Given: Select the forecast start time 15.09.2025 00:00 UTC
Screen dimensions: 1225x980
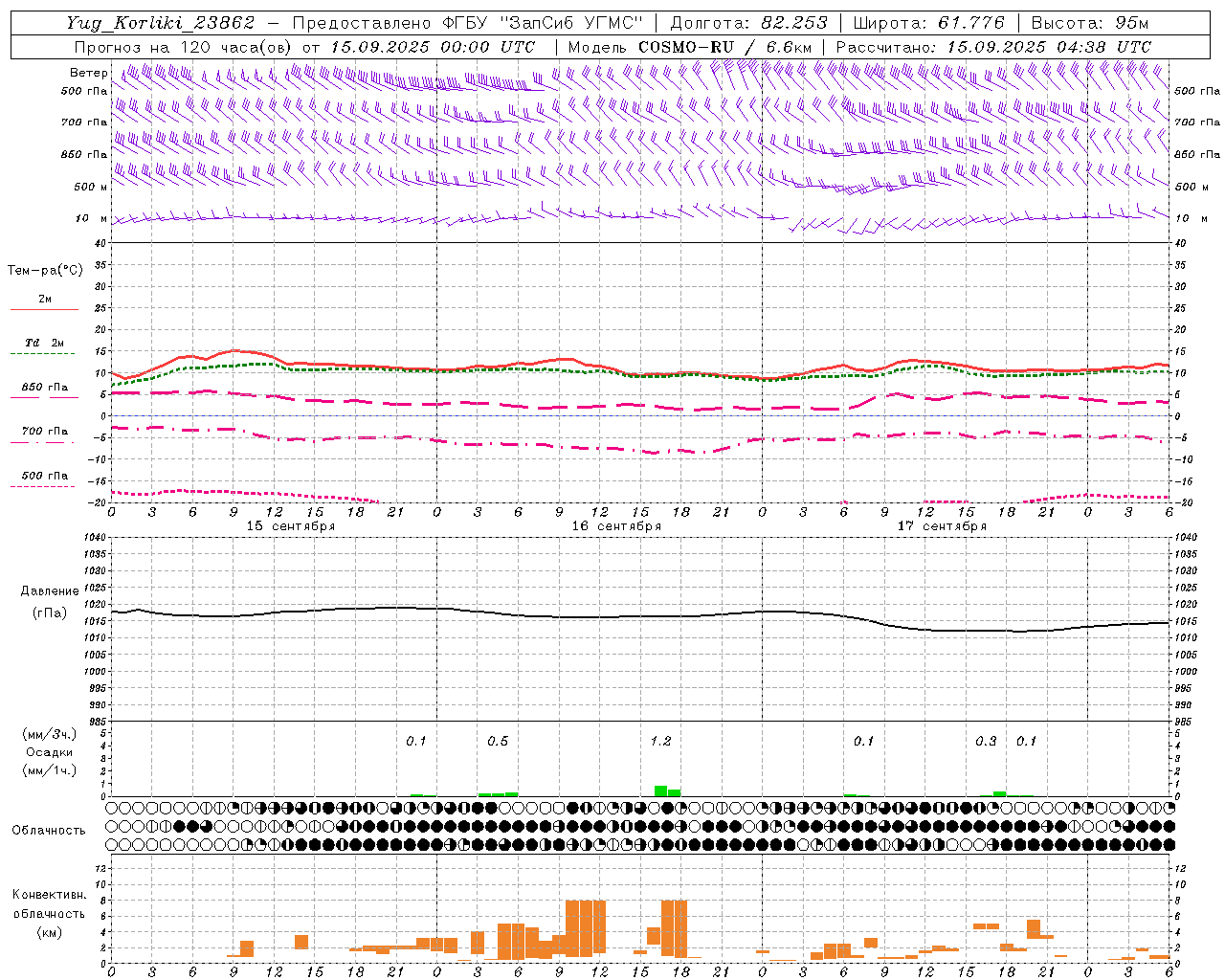Looking at the screenshot, I should tap(433, 47).
